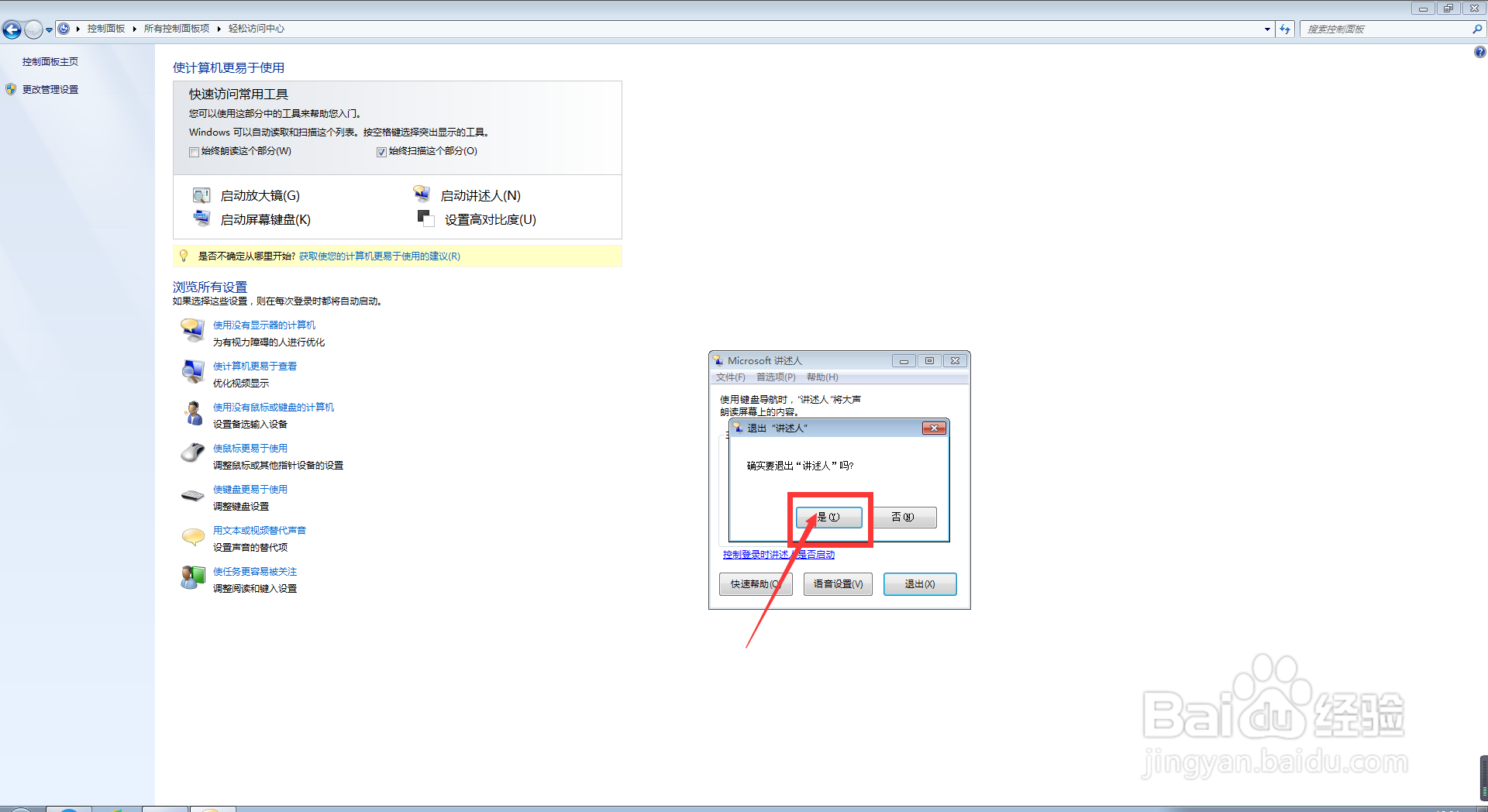The height and width of the screenshot is (812, 1488).
Task: Expand the breadcrumb arrow before 控制面板
Action: point(78,29)
